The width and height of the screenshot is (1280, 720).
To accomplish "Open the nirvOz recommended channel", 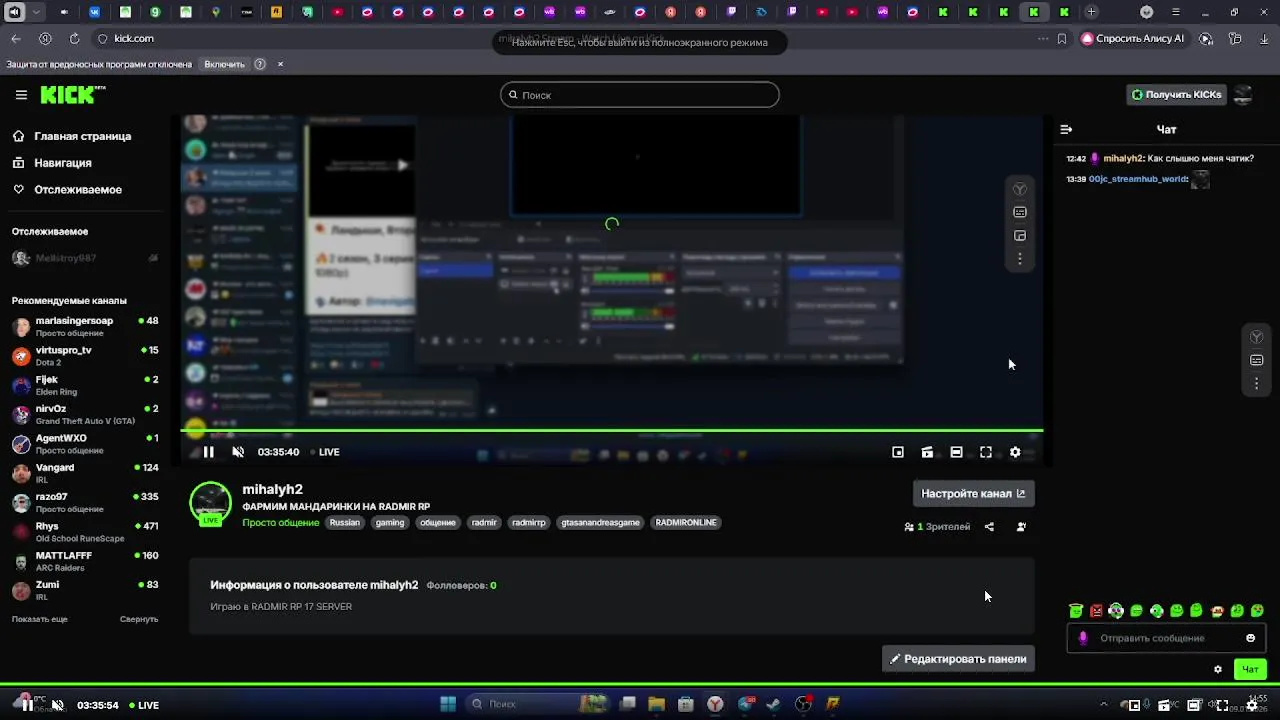I will (85, 415).
